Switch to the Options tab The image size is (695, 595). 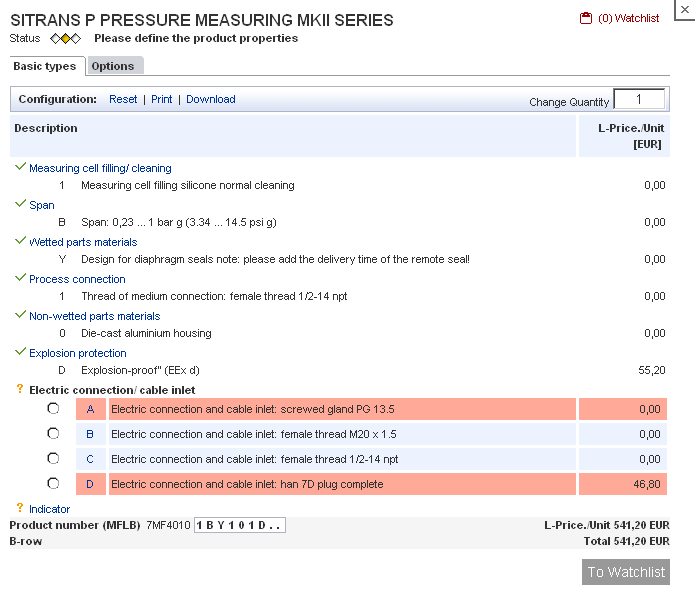point(115,66)
